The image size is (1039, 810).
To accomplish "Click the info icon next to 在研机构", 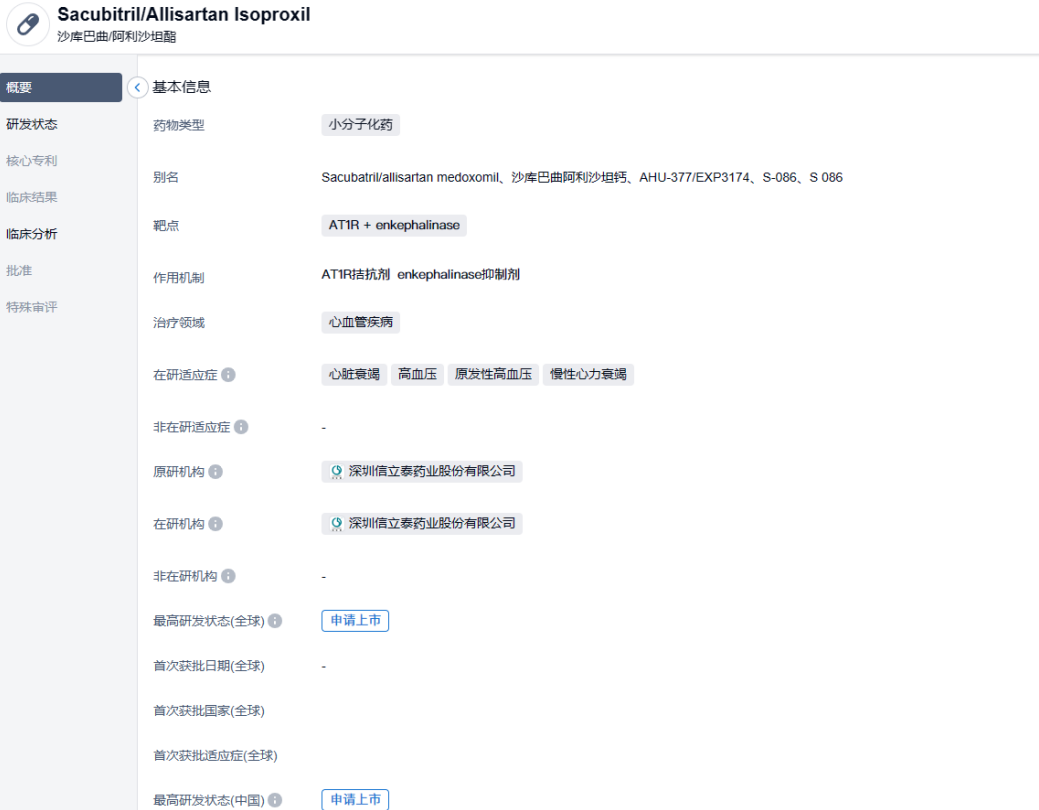I will (x=215, y=524).
